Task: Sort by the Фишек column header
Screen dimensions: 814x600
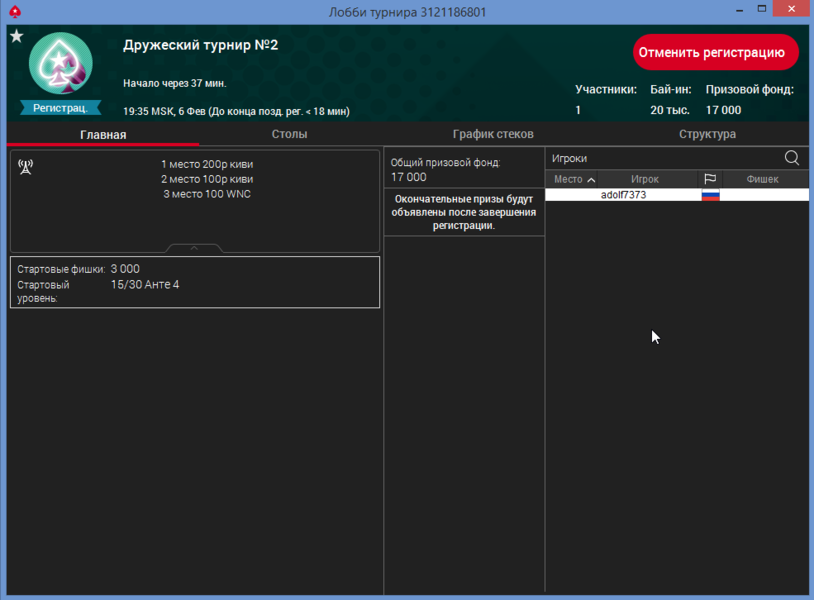Action: coord(763,179)
